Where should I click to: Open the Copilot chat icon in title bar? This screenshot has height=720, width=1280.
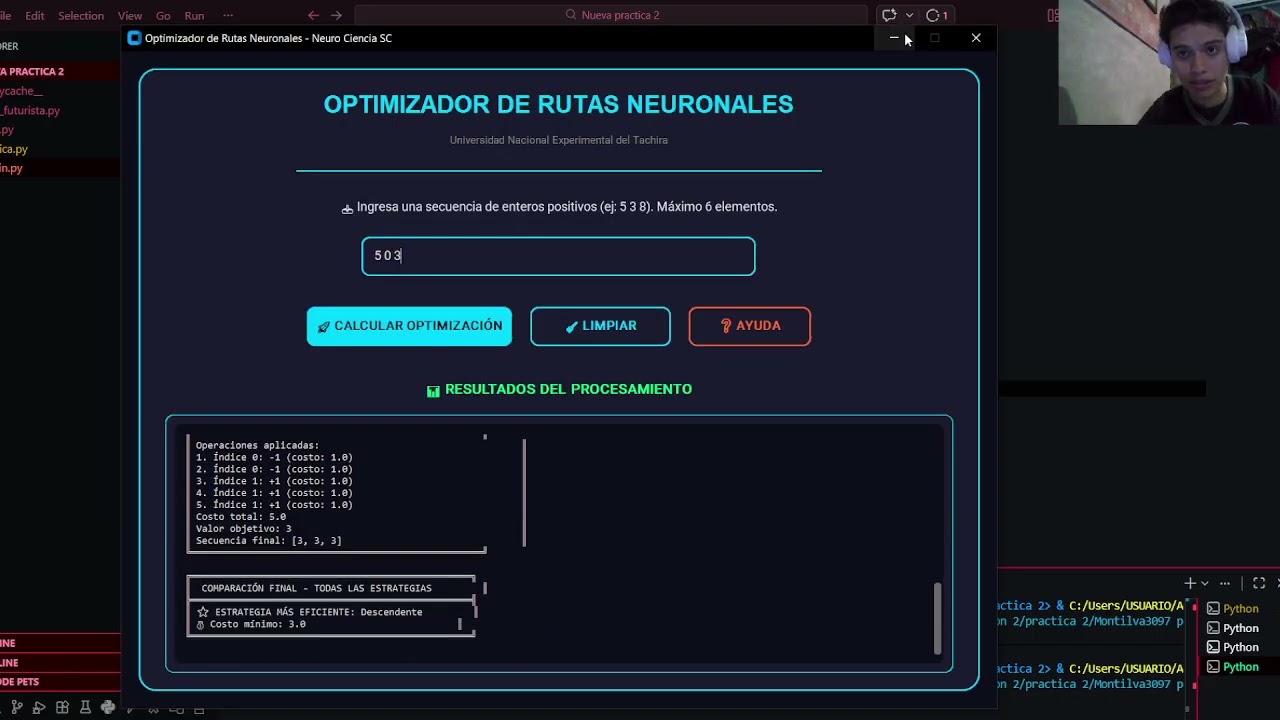(889, 15)
